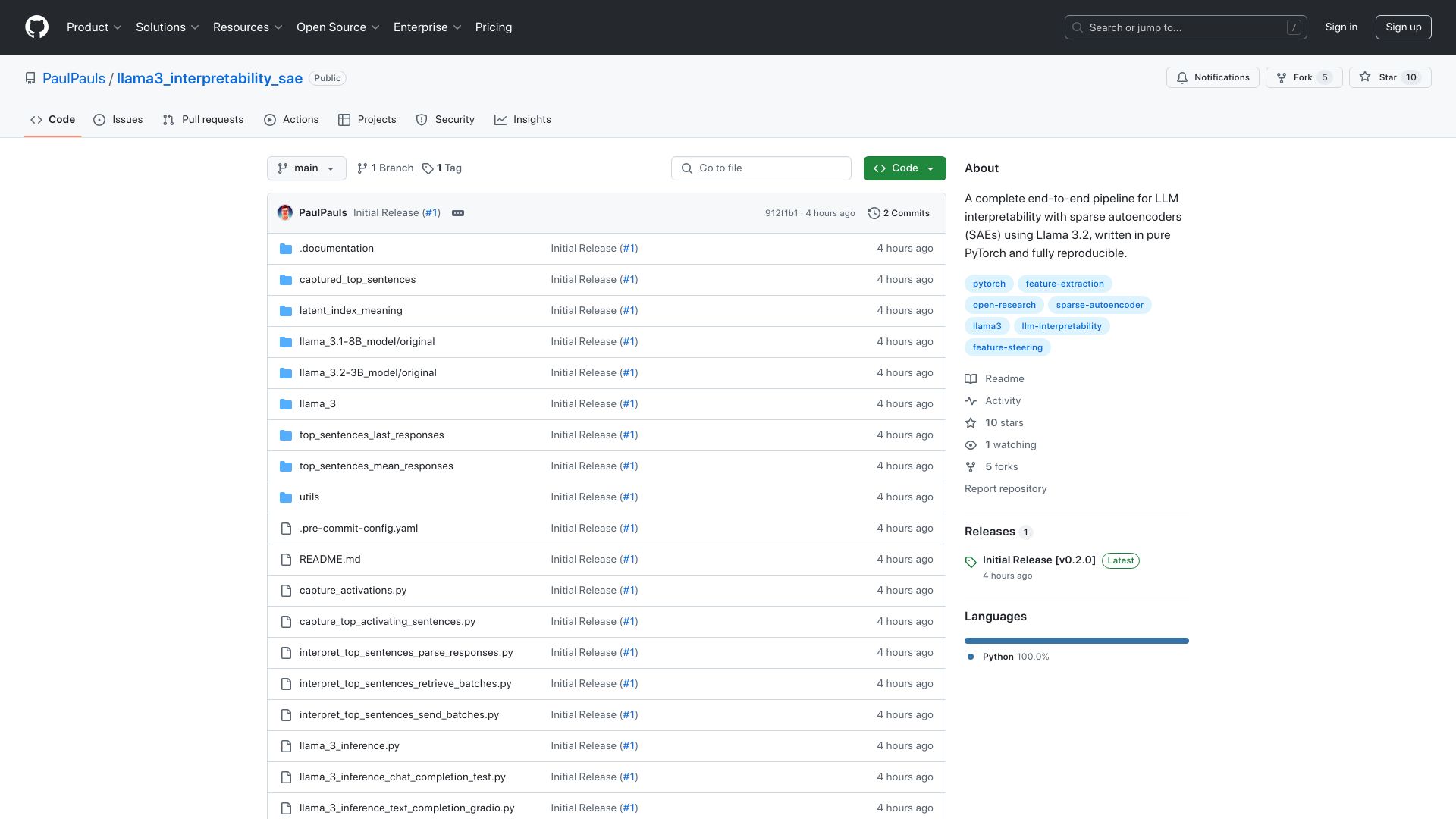The width and height of the screenshot is (1456, 819).
Task: Open the 10 stars link in About
Action: click(x=994, y=423)
